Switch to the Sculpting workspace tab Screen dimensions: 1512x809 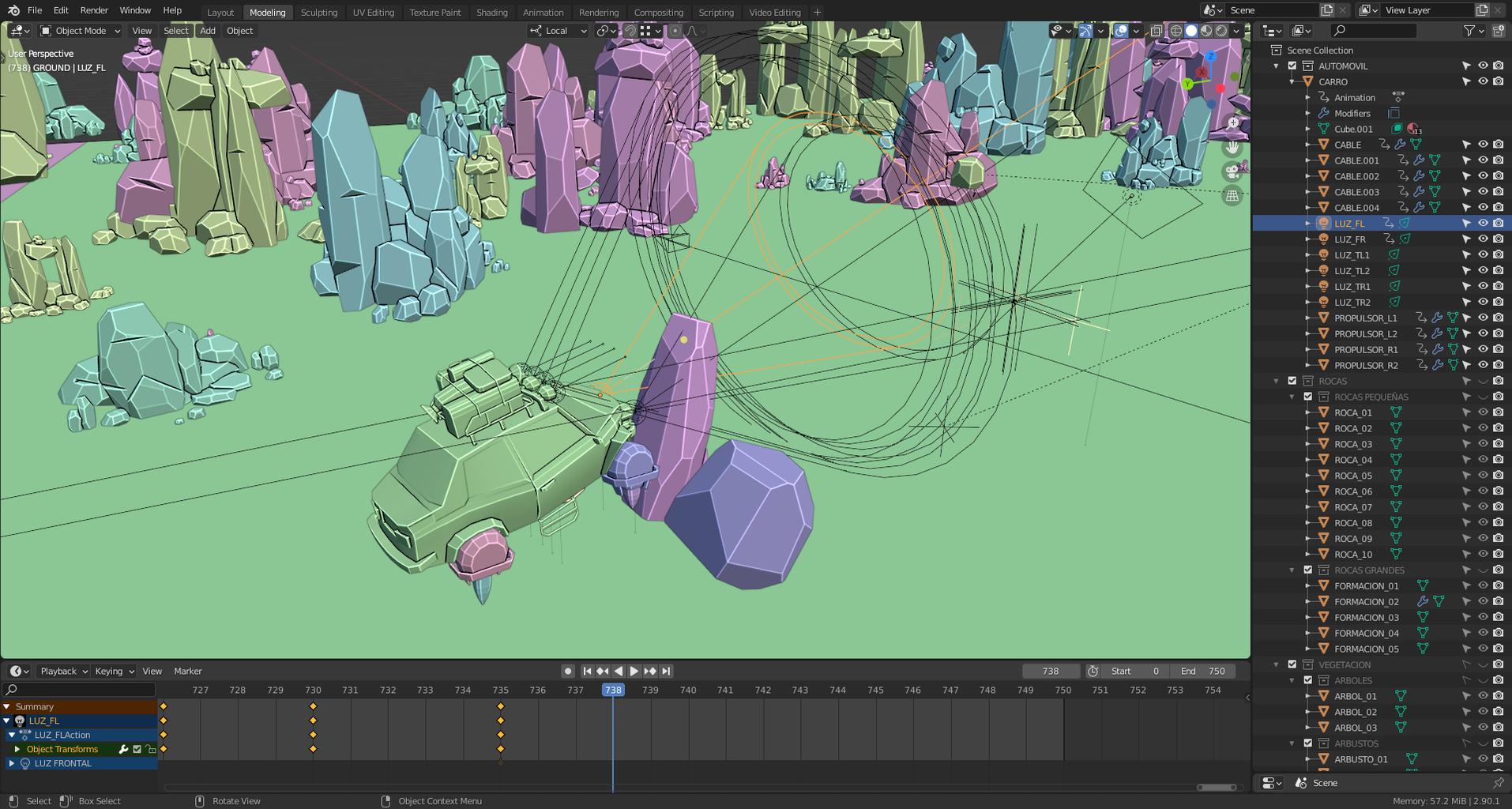point(318,12)
